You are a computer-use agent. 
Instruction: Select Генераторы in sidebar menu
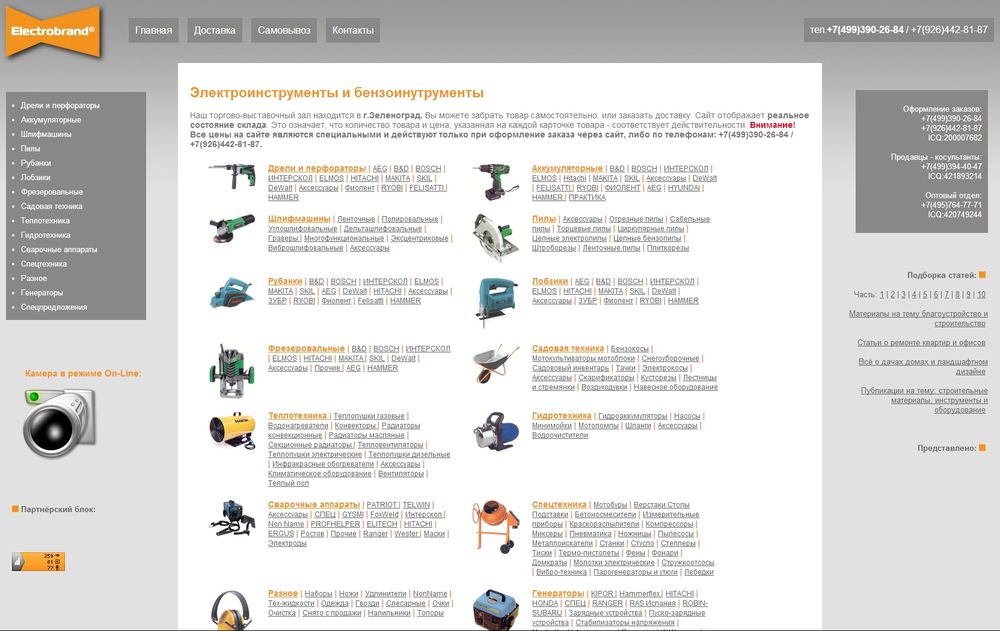pos(41,293)
